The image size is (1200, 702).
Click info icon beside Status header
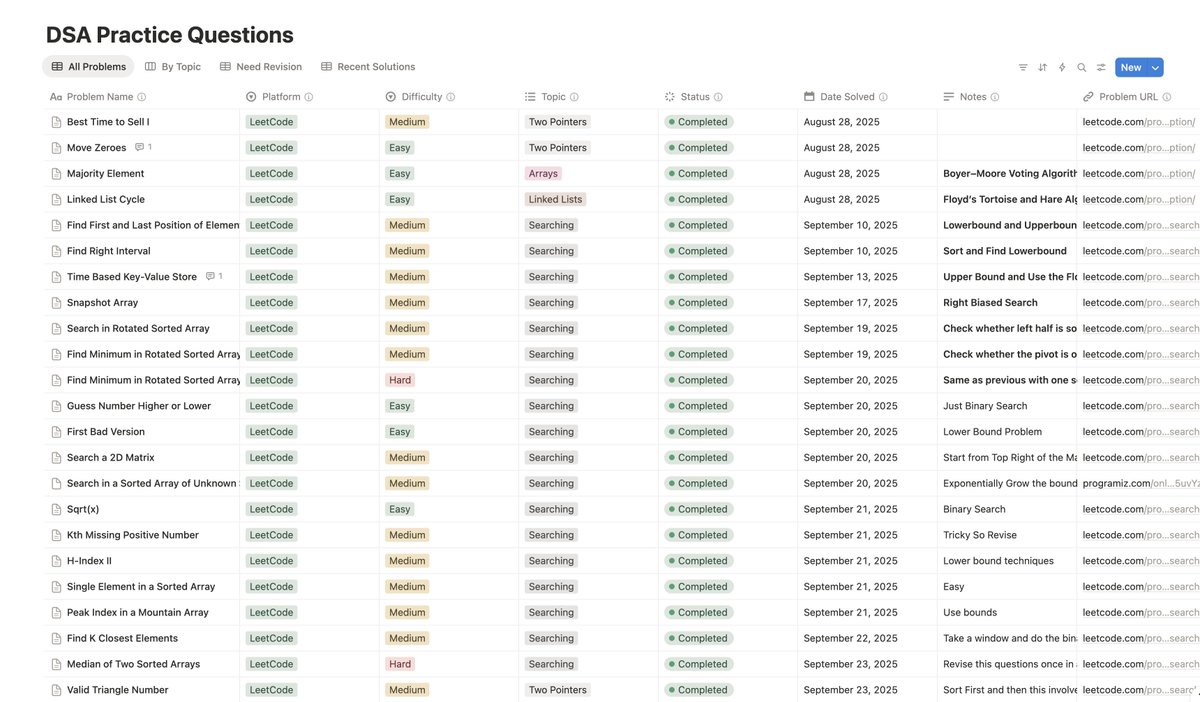pos(718,97)
